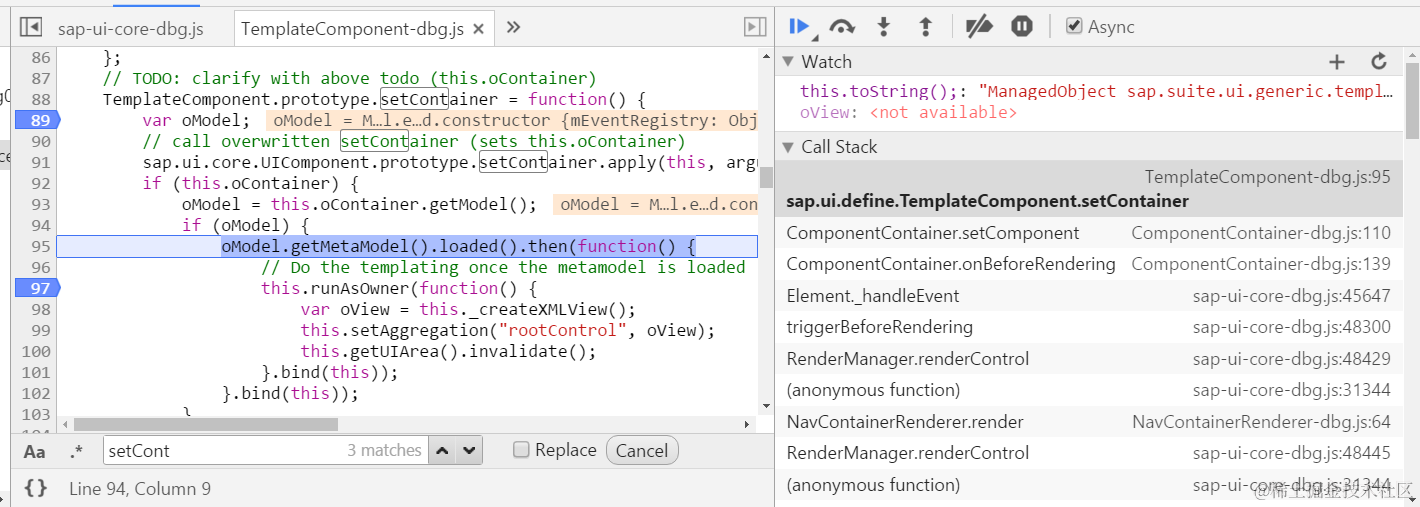
Task: Go to next search match
Action: 469,451
